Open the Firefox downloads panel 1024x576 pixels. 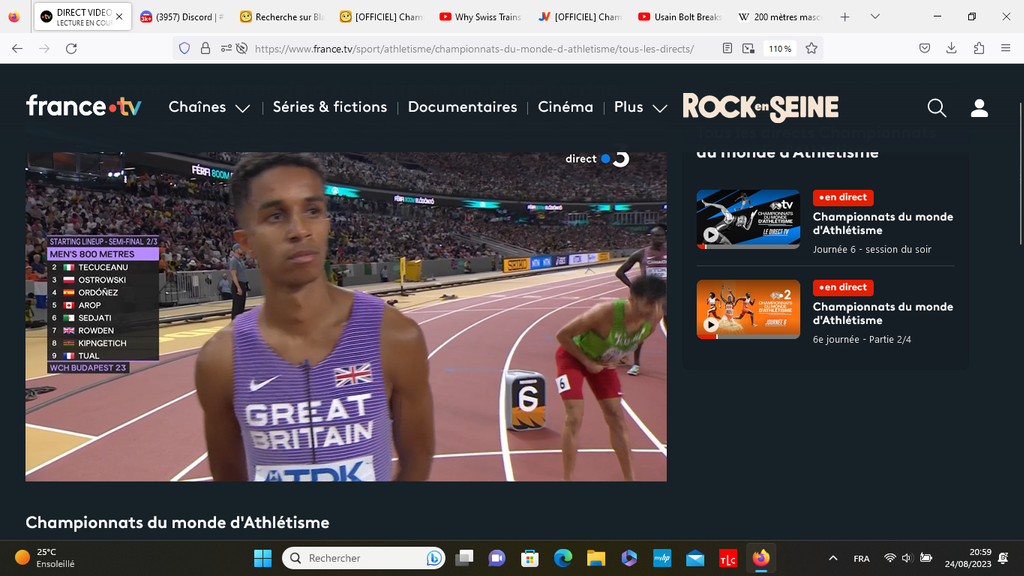[x=952, y=48]
